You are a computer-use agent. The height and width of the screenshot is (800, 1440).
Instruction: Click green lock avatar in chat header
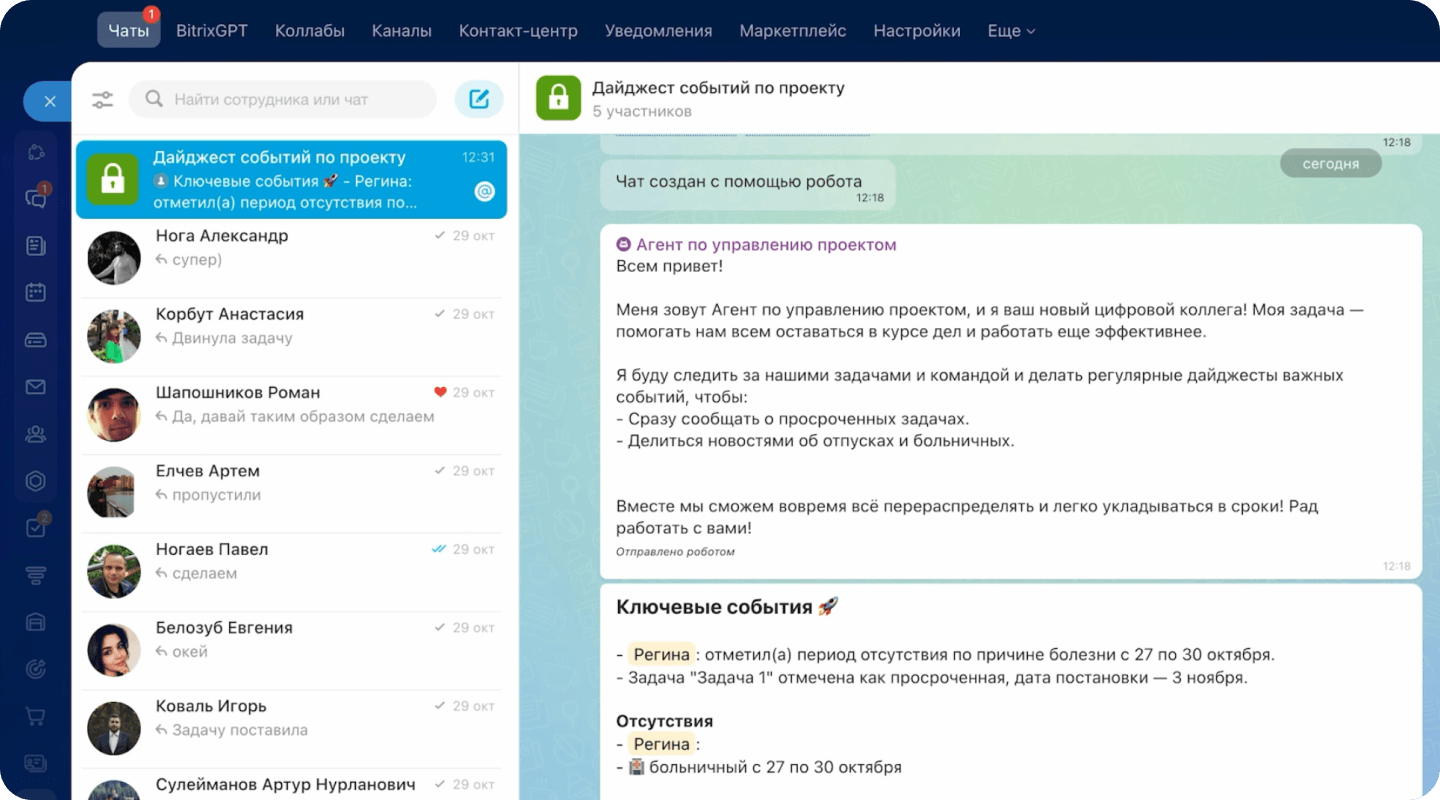(x=558, y=98)
